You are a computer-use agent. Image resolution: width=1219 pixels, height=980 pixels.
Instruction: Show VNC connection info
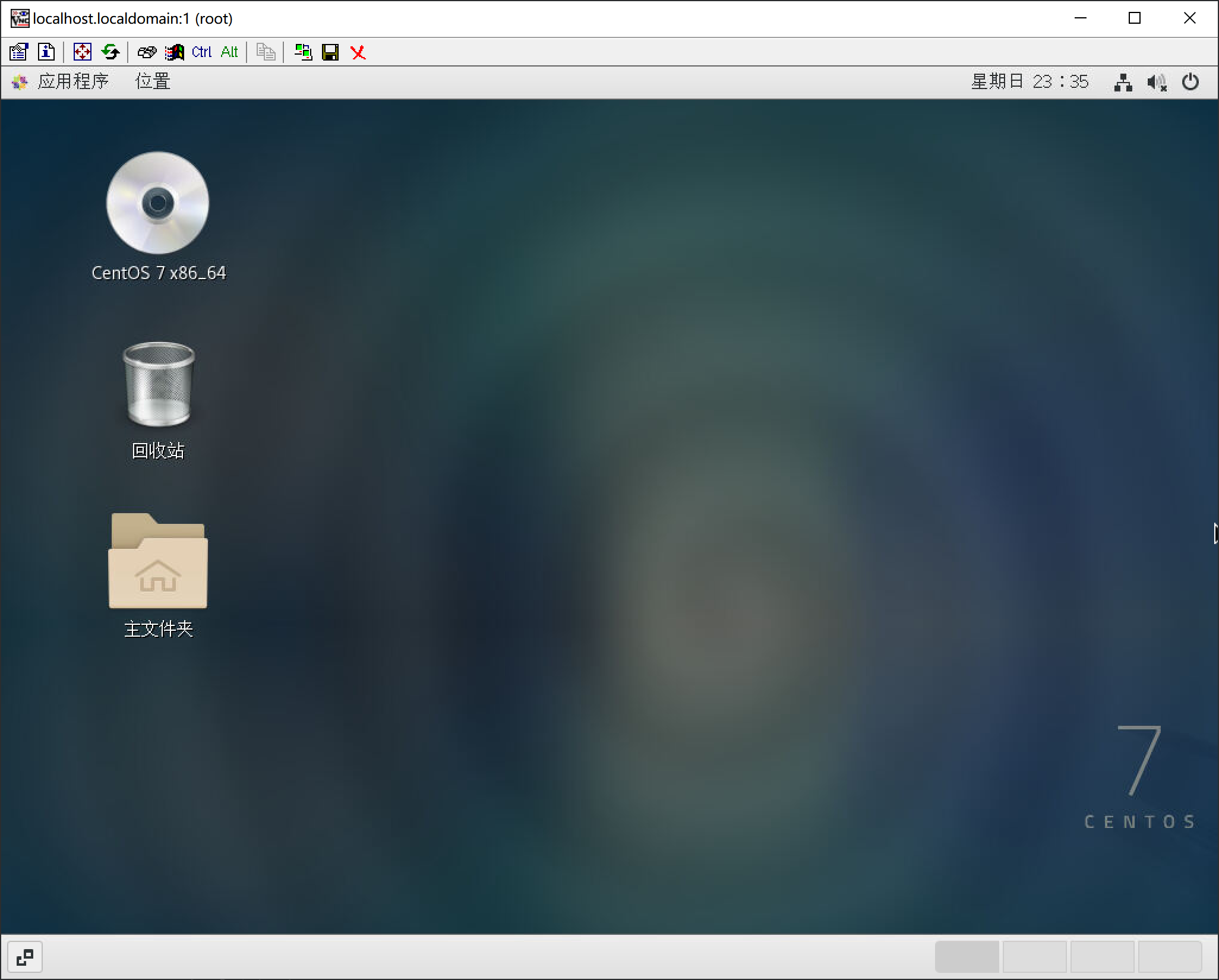point(46,52)
